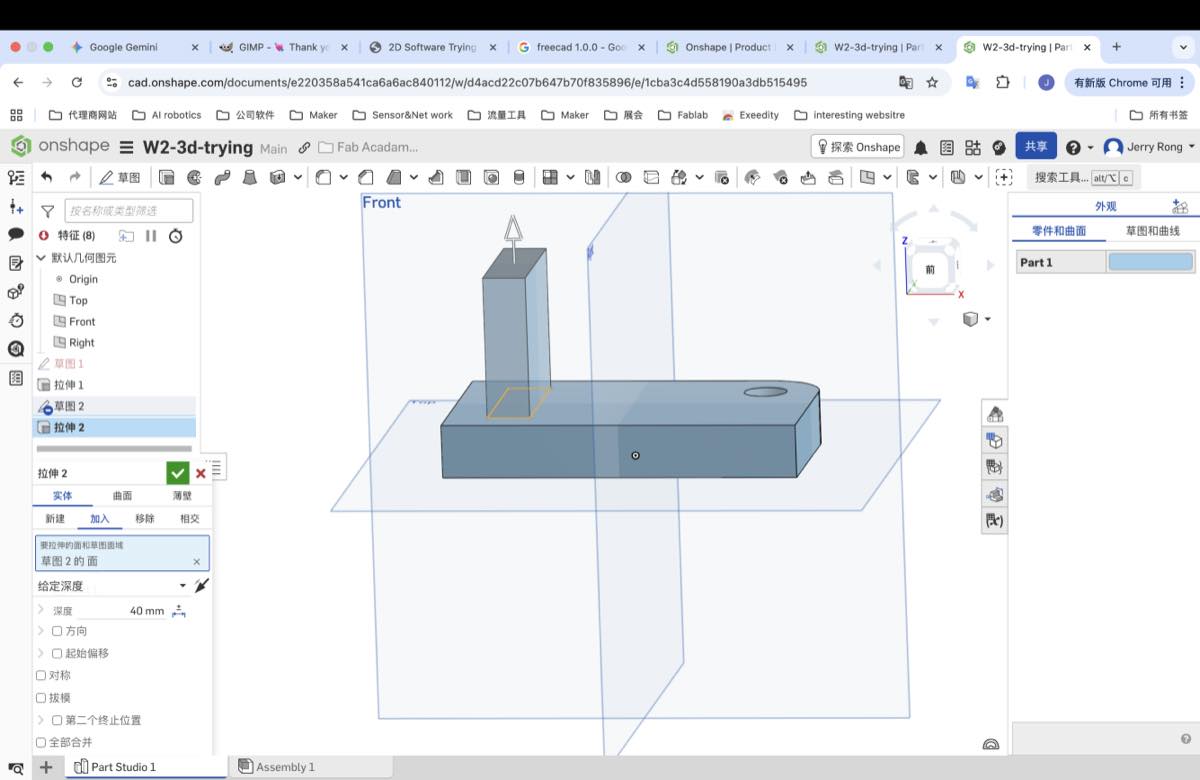Image resolution: width=1200 pixels, height=780 pixels.
Task: Confirm 拉伸 2 with the green checkmark
Action: [x=177, y=473]
